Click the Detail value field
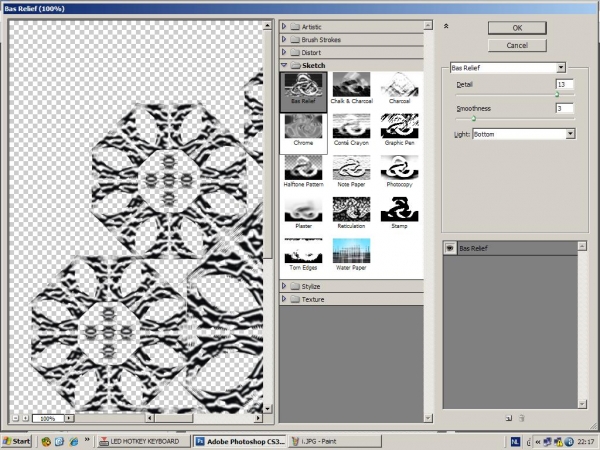The image size is (600, 450). click(x=564, y=84)
